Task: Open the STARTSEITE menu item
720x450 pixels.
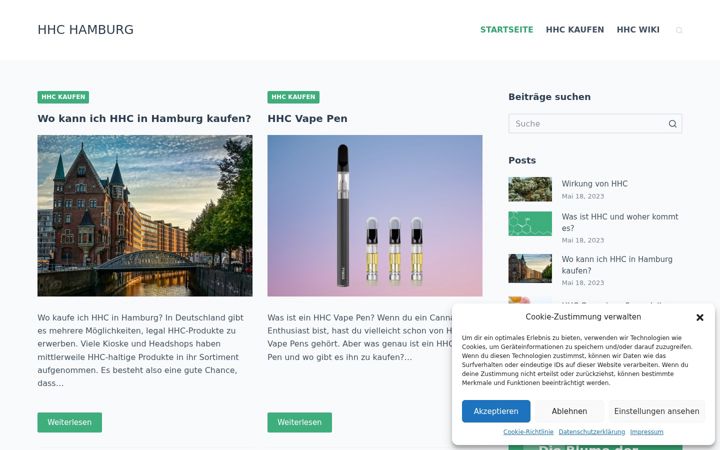Action: [x=506, y=30]
